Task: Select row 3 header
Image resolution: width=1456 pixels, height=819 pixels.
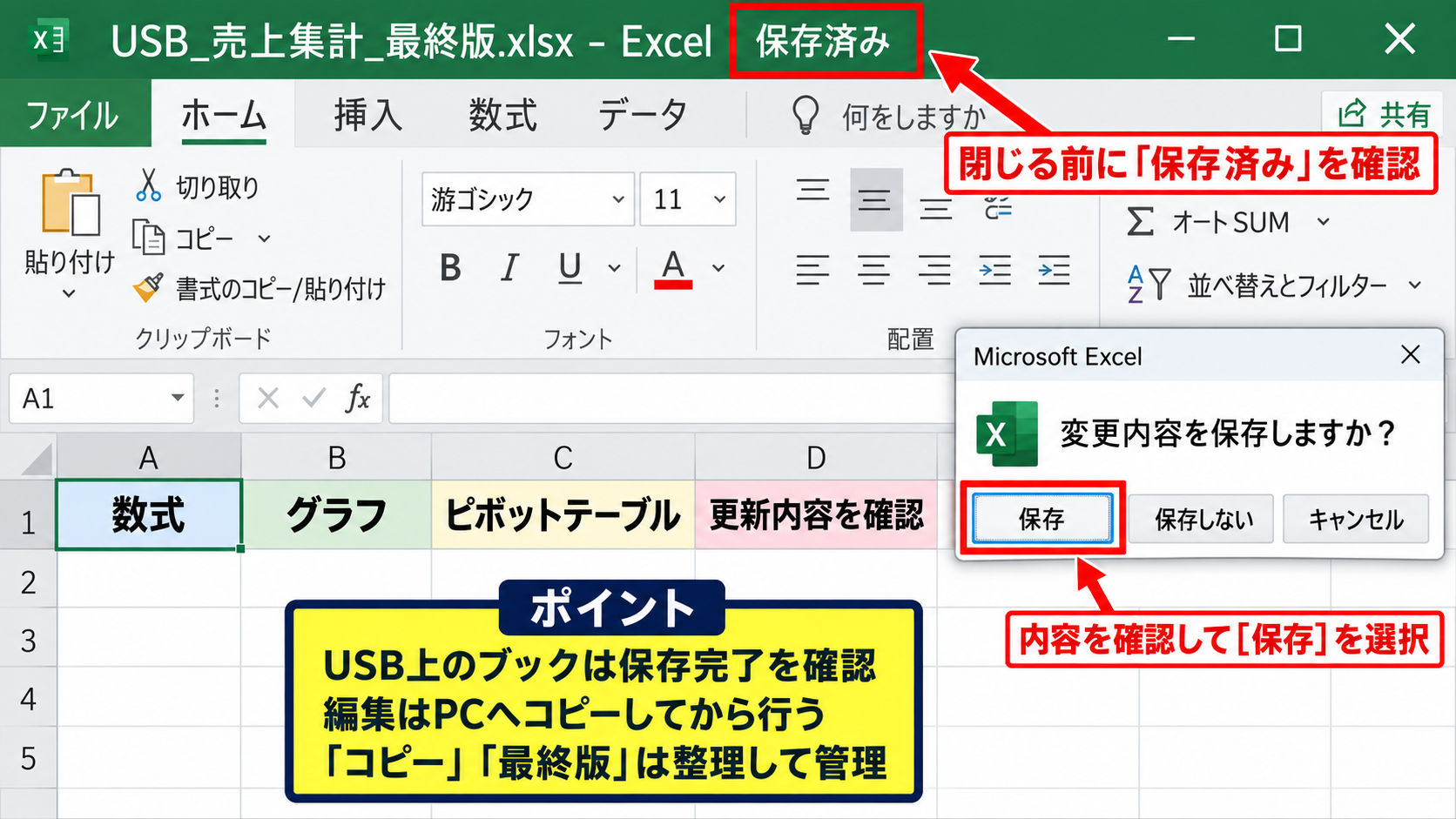Action: 28,640
